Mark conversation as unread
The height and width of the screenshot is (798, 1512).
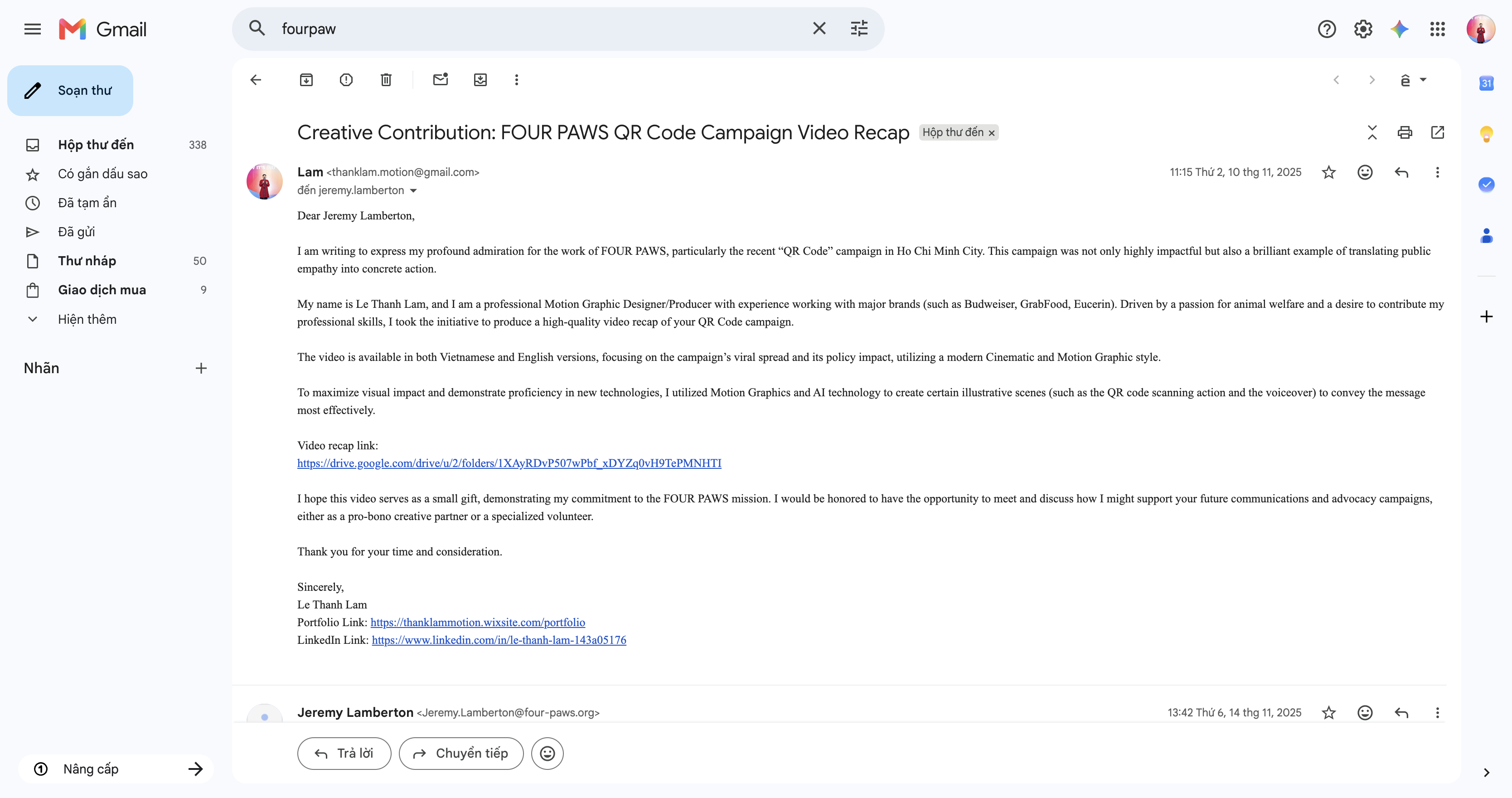click(x=440, y=80)
